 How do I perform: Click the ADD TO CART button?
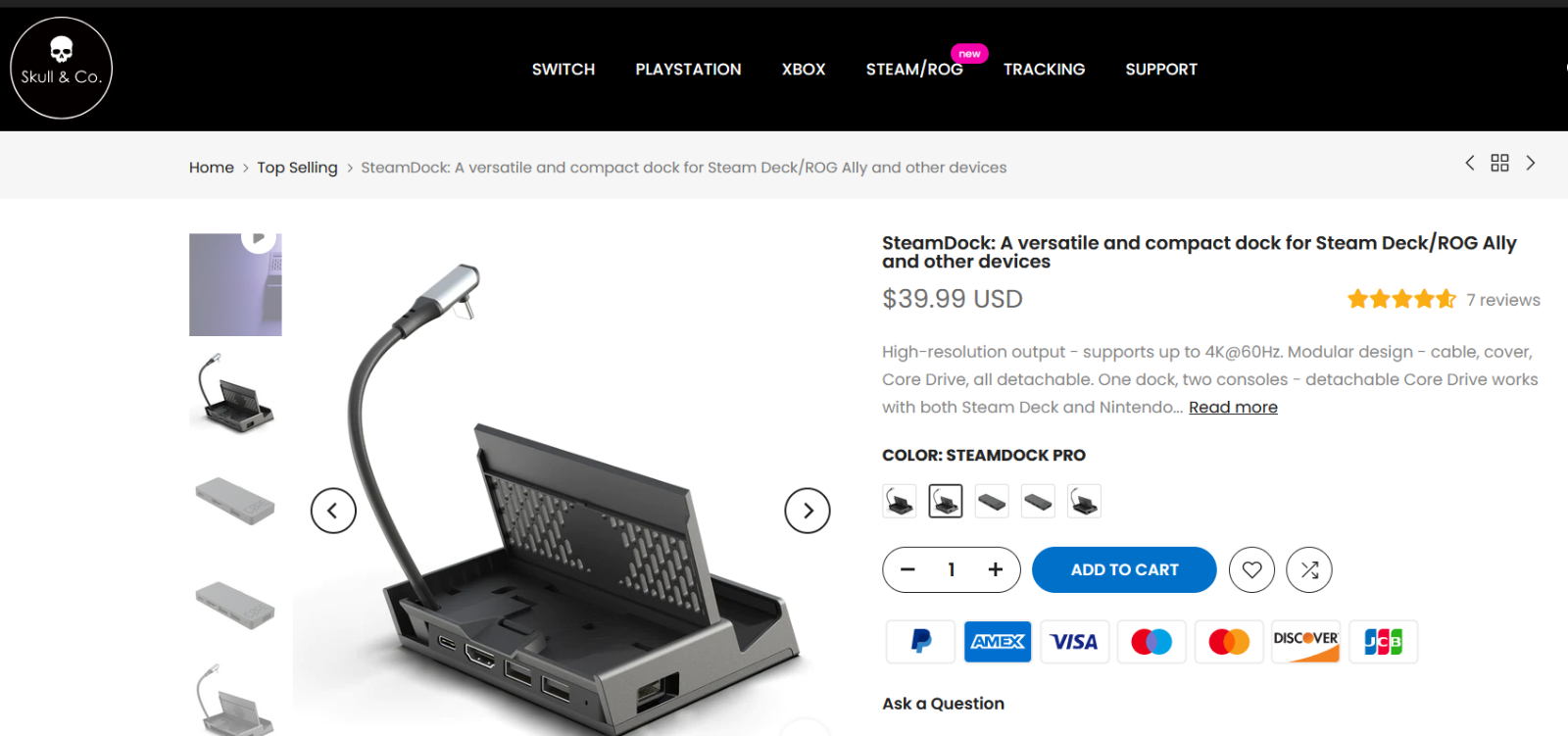[1124, 569]
